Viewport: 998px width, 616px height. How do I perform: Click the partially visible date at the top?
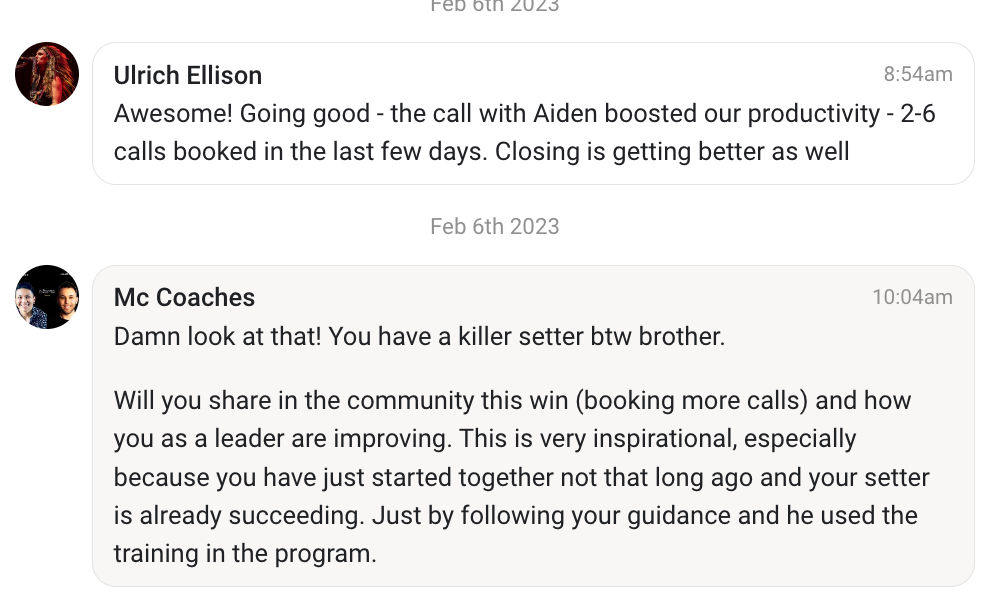(x=494, y=6)
